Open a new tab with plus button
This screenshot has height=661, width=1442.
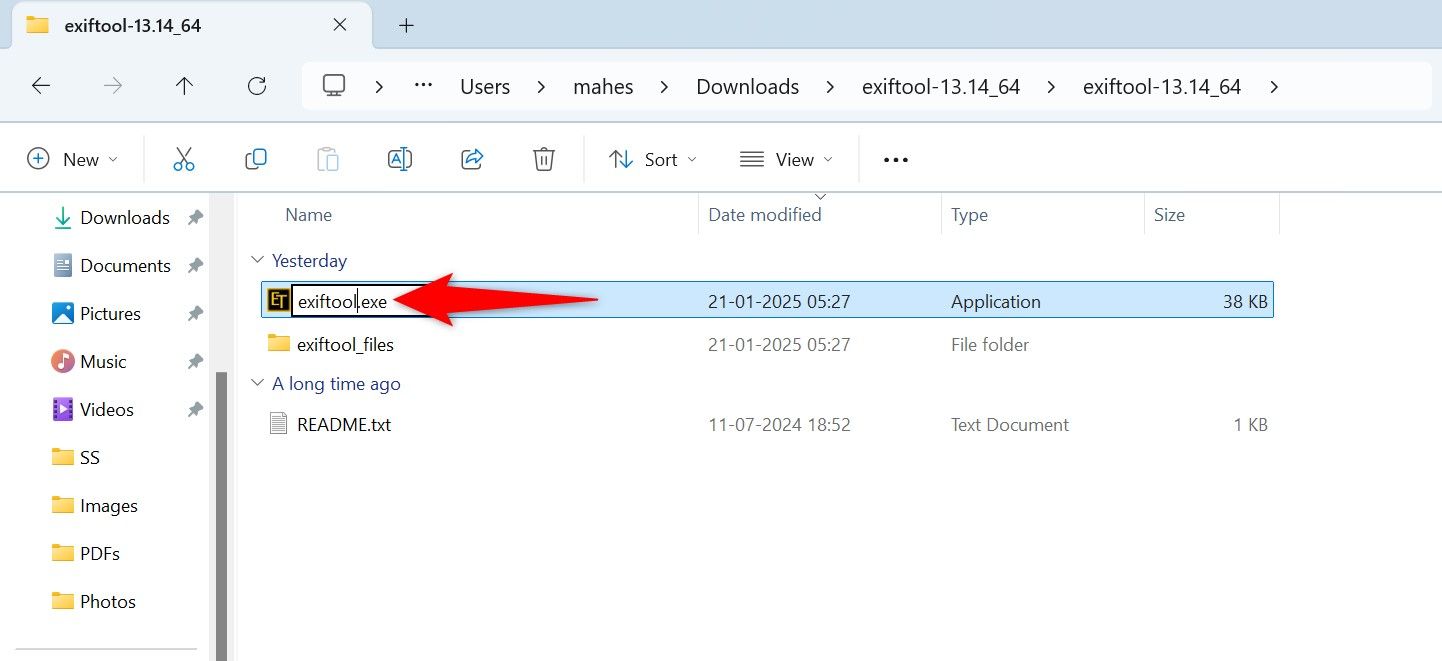pos(406,26)
